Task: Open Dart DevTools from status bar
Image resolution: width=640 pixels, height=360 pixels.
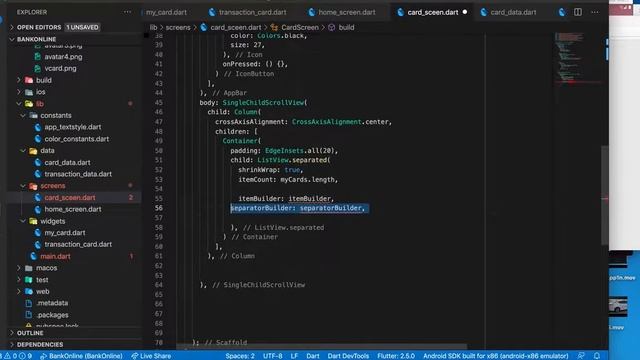Action: (348, 356)
